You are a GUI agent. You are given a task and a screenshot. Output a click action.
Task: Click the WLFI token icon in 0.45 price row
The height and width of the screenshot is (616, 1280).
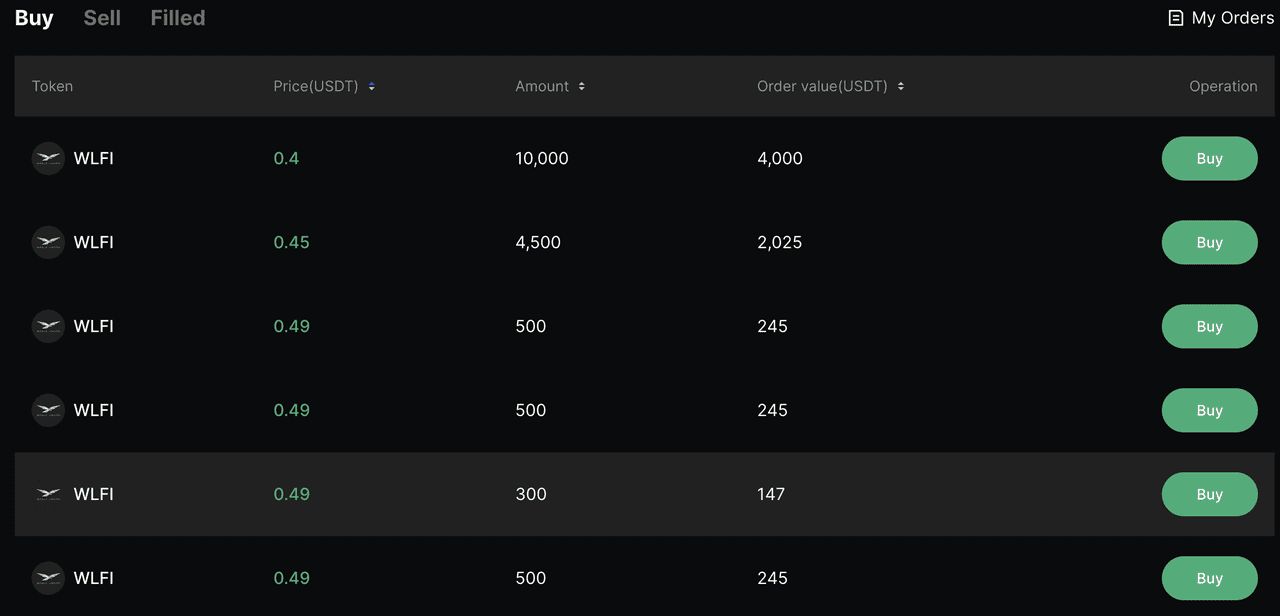[x=48, y=242]
